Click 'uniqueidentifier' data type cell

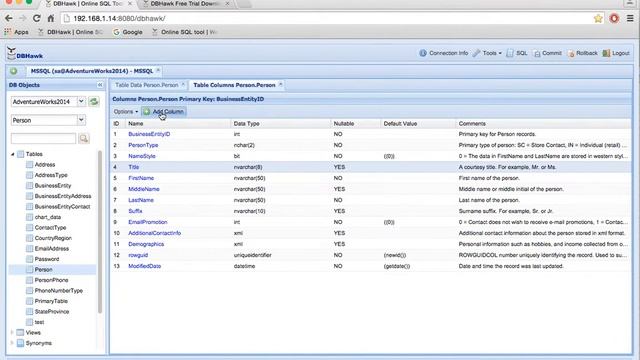point(253,255)
